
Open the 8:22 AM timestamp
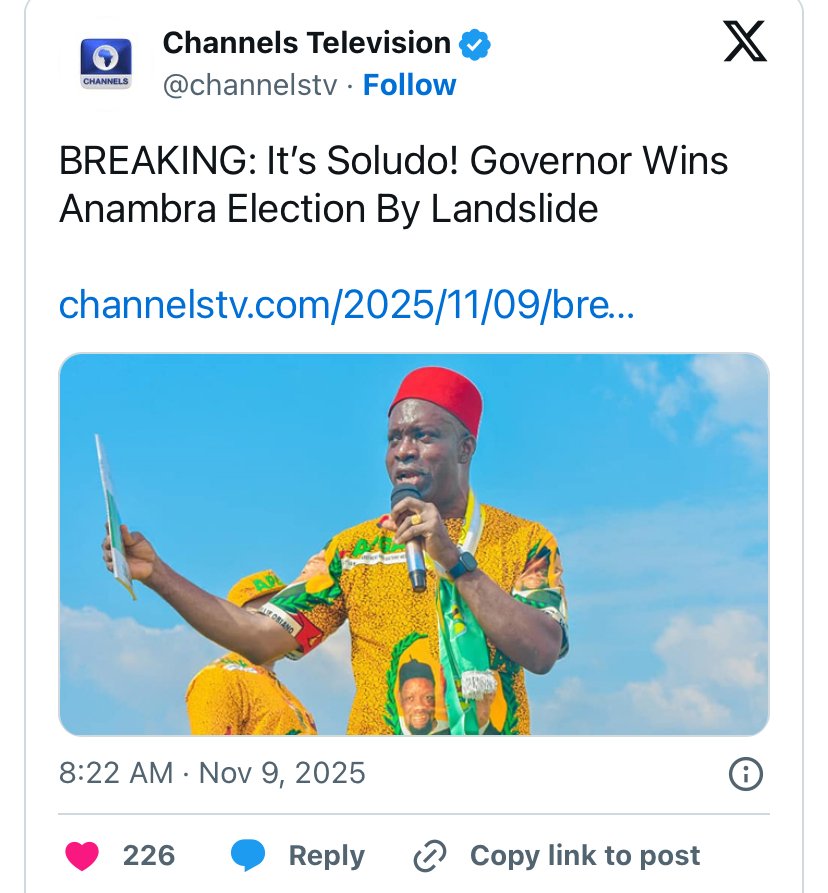click(115, 773)
